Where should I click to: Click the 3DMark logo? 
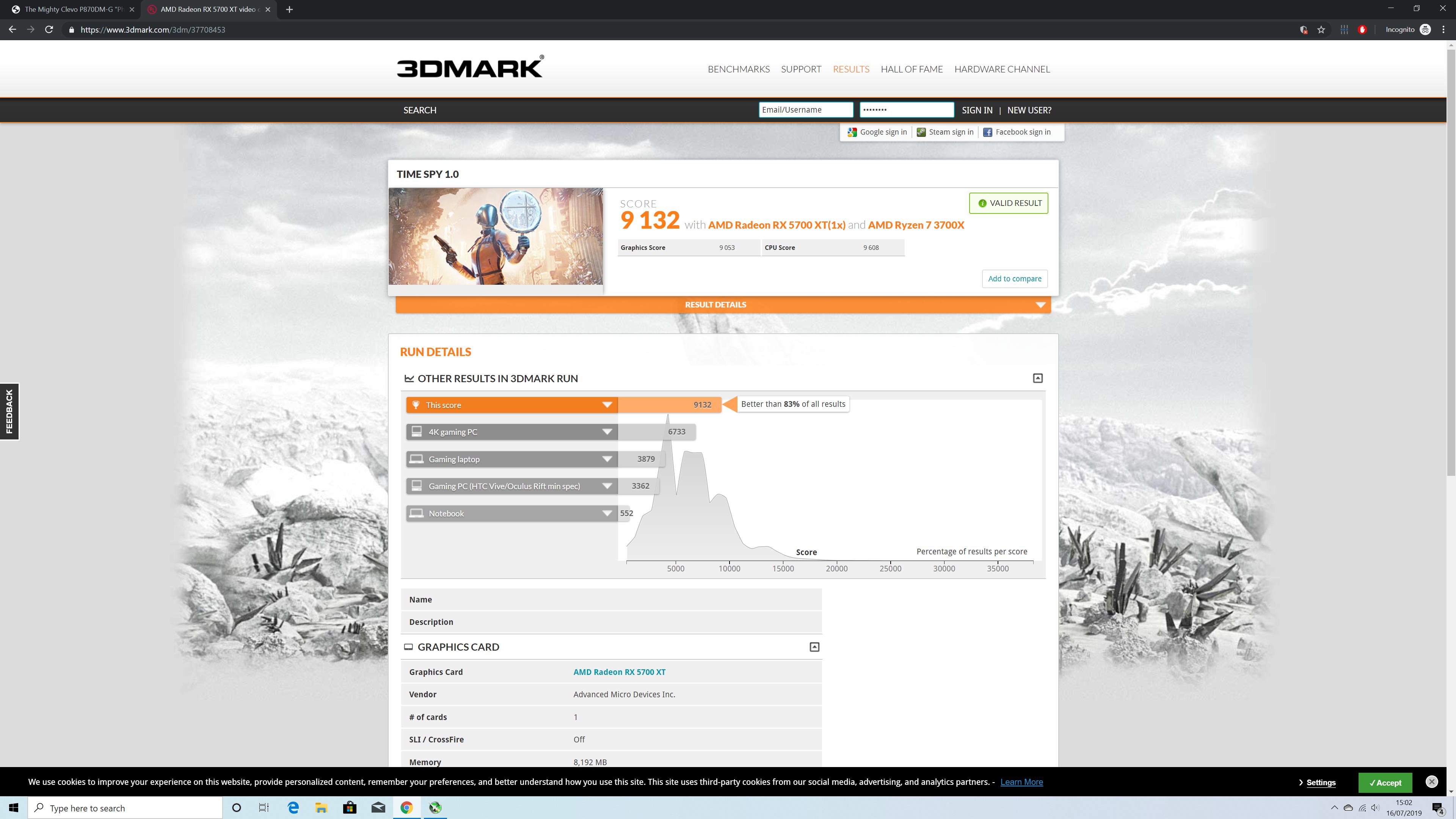470,66
